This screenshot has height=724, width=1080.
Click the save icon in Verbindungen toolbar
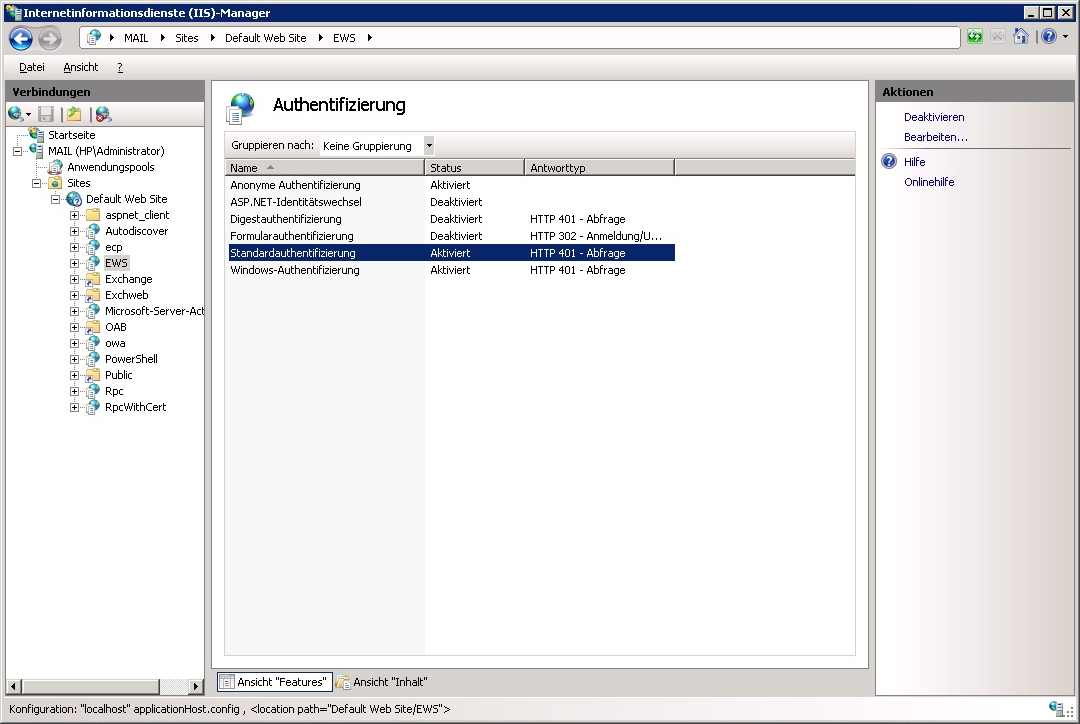coord(46,114)
